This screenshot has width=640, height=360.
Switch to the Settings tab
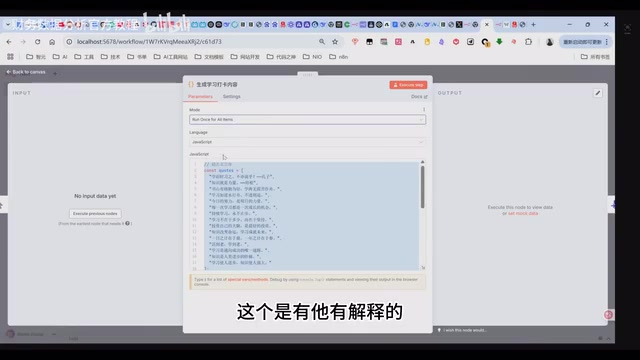coord(231,97)
